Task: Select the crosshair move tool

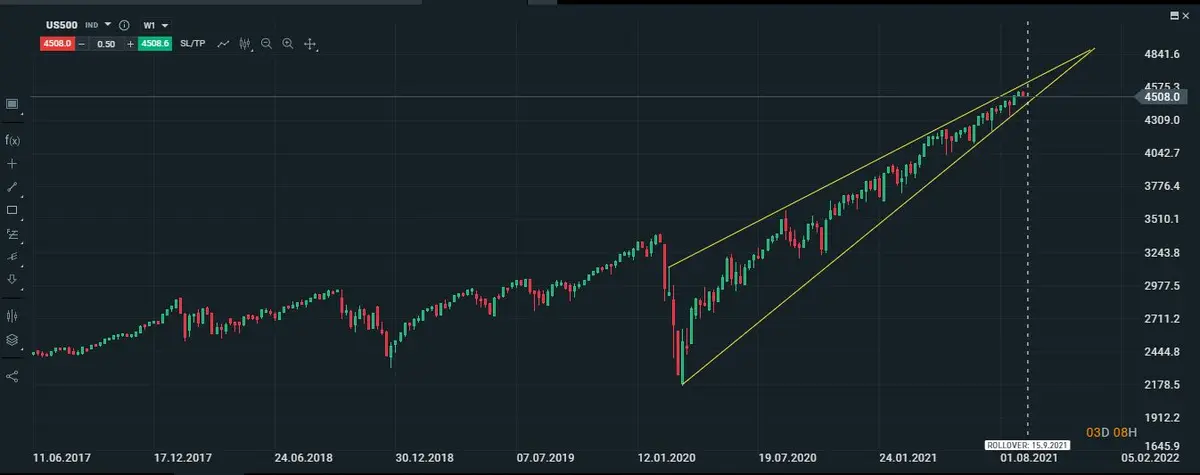Action: [310, 44]
